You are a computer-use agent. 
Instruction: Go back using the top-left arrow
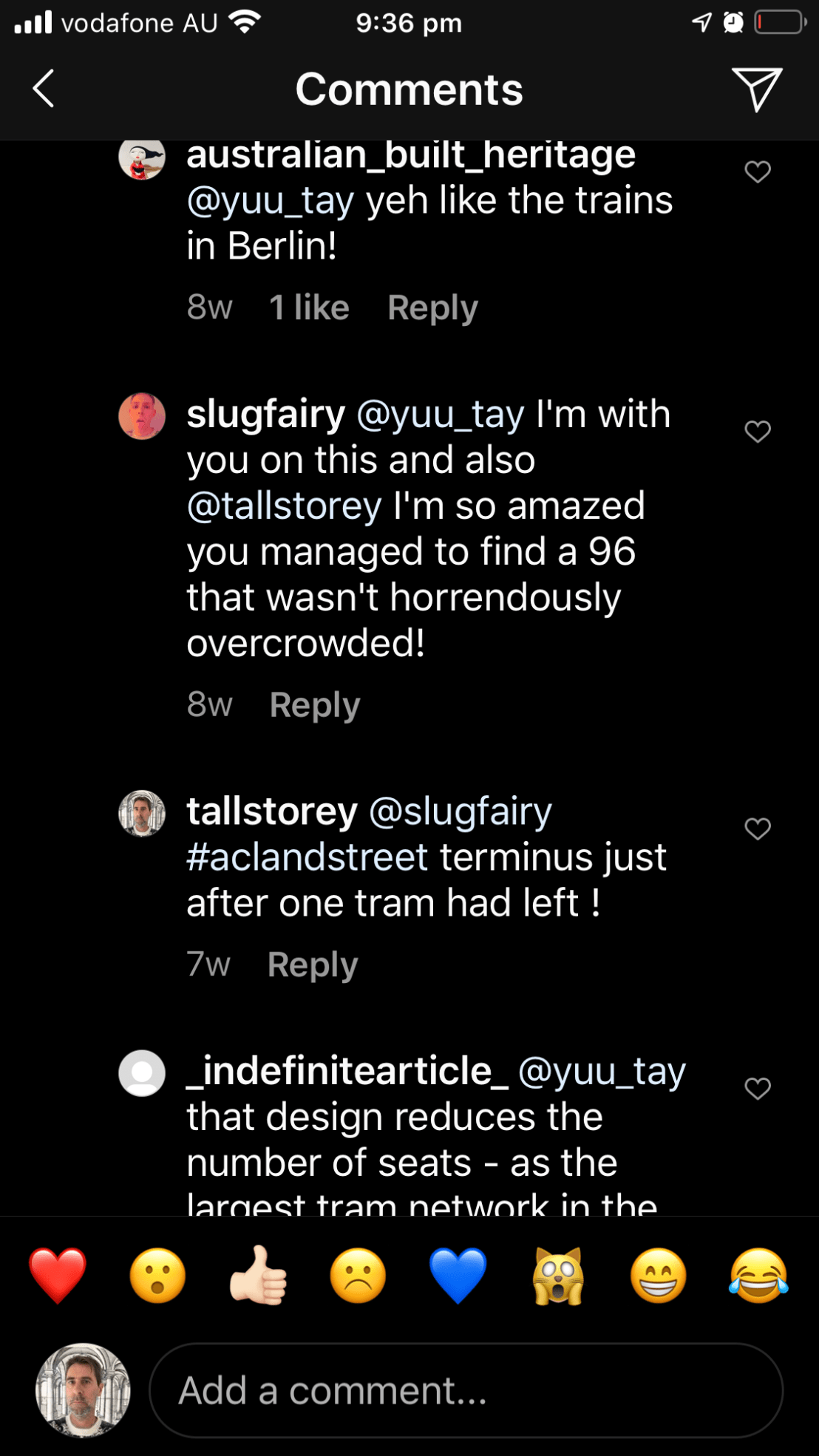pos(44,89)
